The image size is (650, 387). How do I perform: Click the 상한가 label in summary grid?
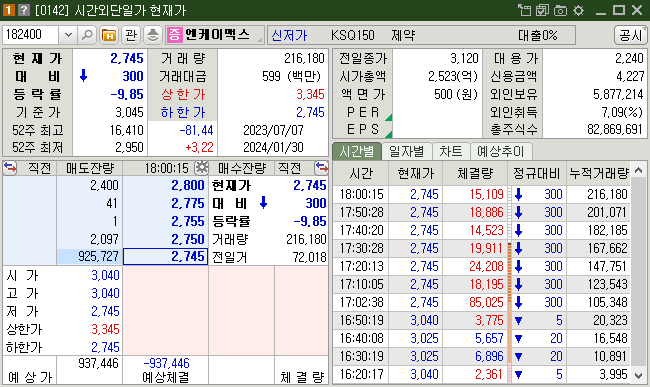183,94
